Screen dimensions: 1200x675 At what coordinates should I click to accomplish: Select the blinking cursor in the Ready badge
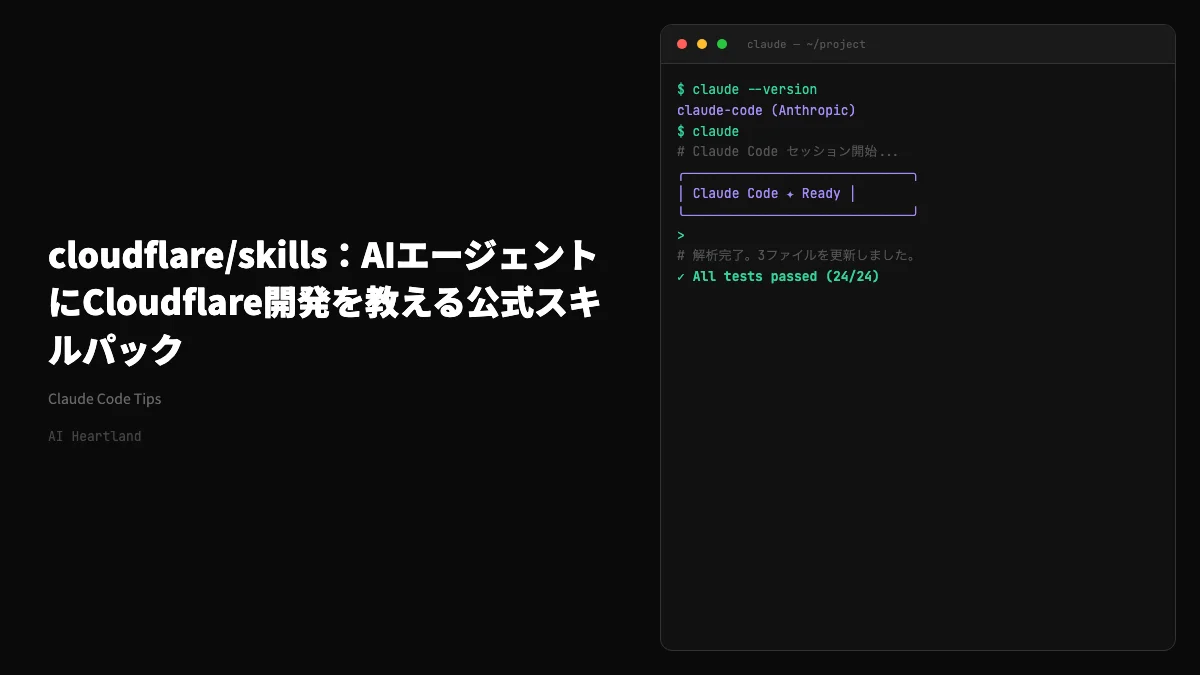pyautogui.click(x=852, y=193)
